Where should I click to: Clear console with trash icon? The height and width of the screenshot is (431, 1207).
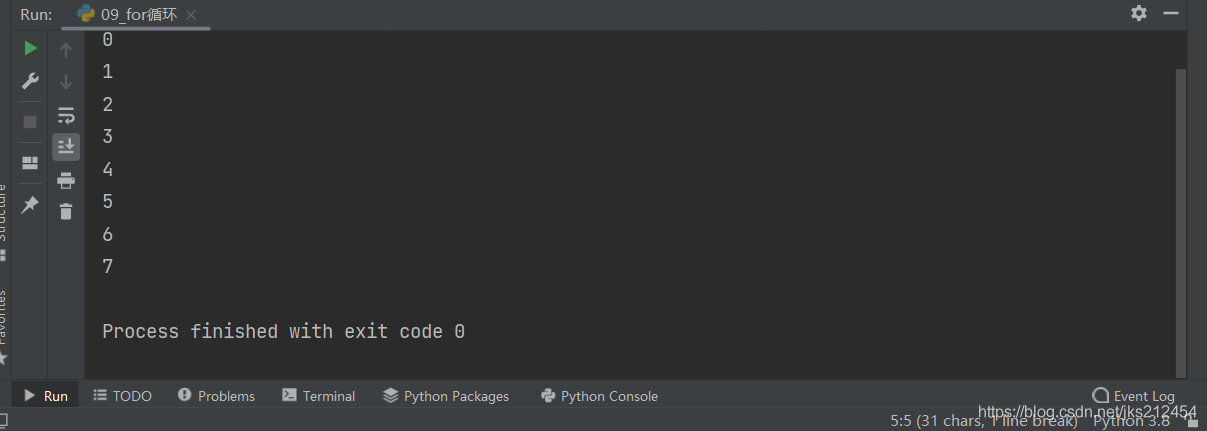click(x=66, y=211)
